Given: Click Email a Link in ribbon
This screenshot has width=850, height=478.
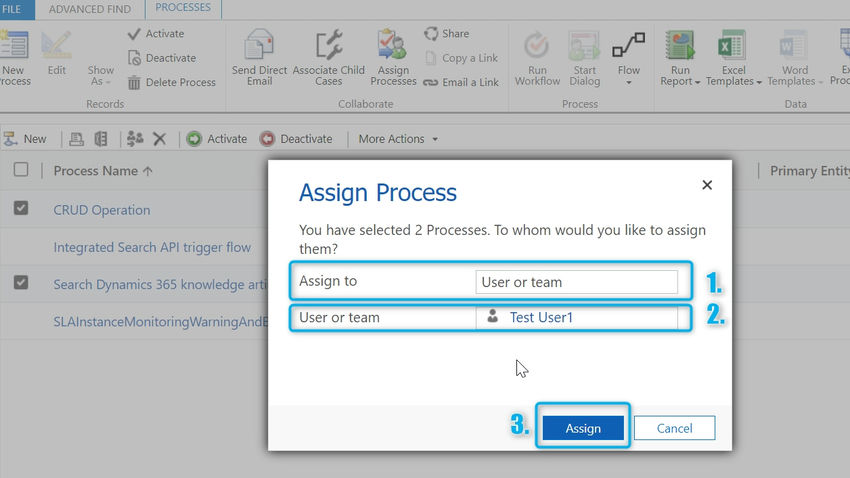Looking at the screenshot, I should click(461, 82).
